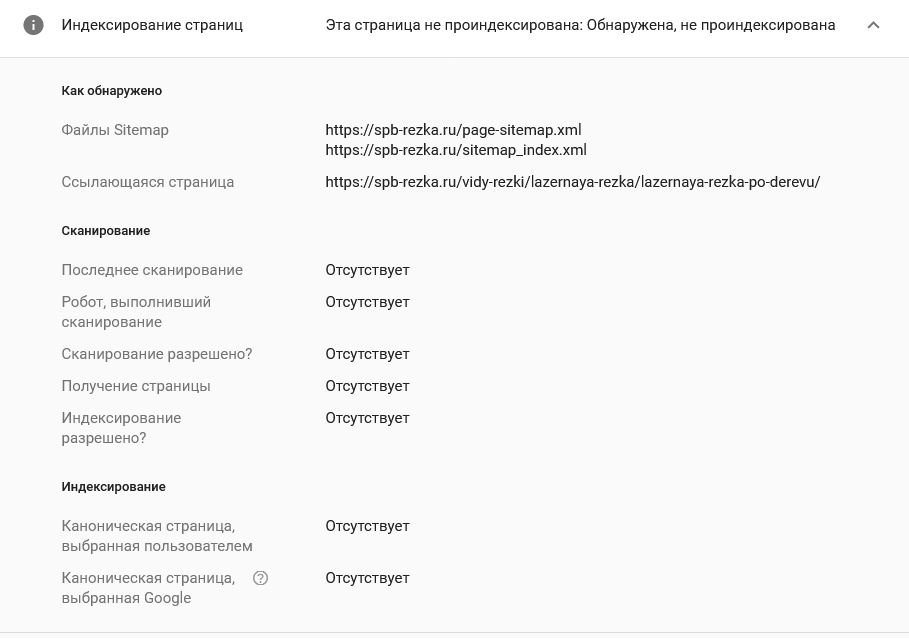Click the Индексирование разрешено? label
The image size is (909, 638).
tap(121, 428)
